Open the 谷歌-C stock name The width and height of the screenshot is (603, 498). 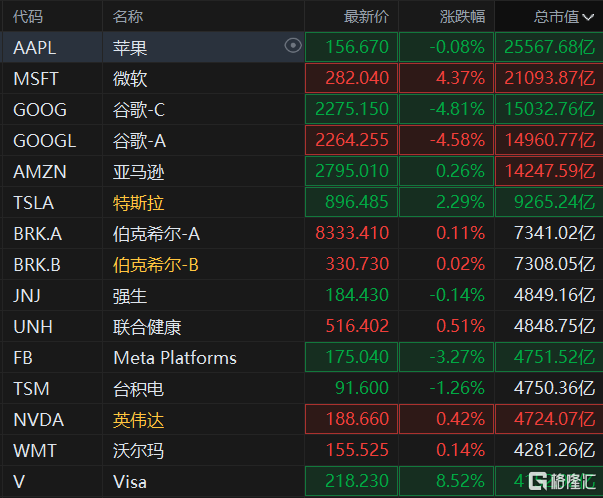(139, 110)
